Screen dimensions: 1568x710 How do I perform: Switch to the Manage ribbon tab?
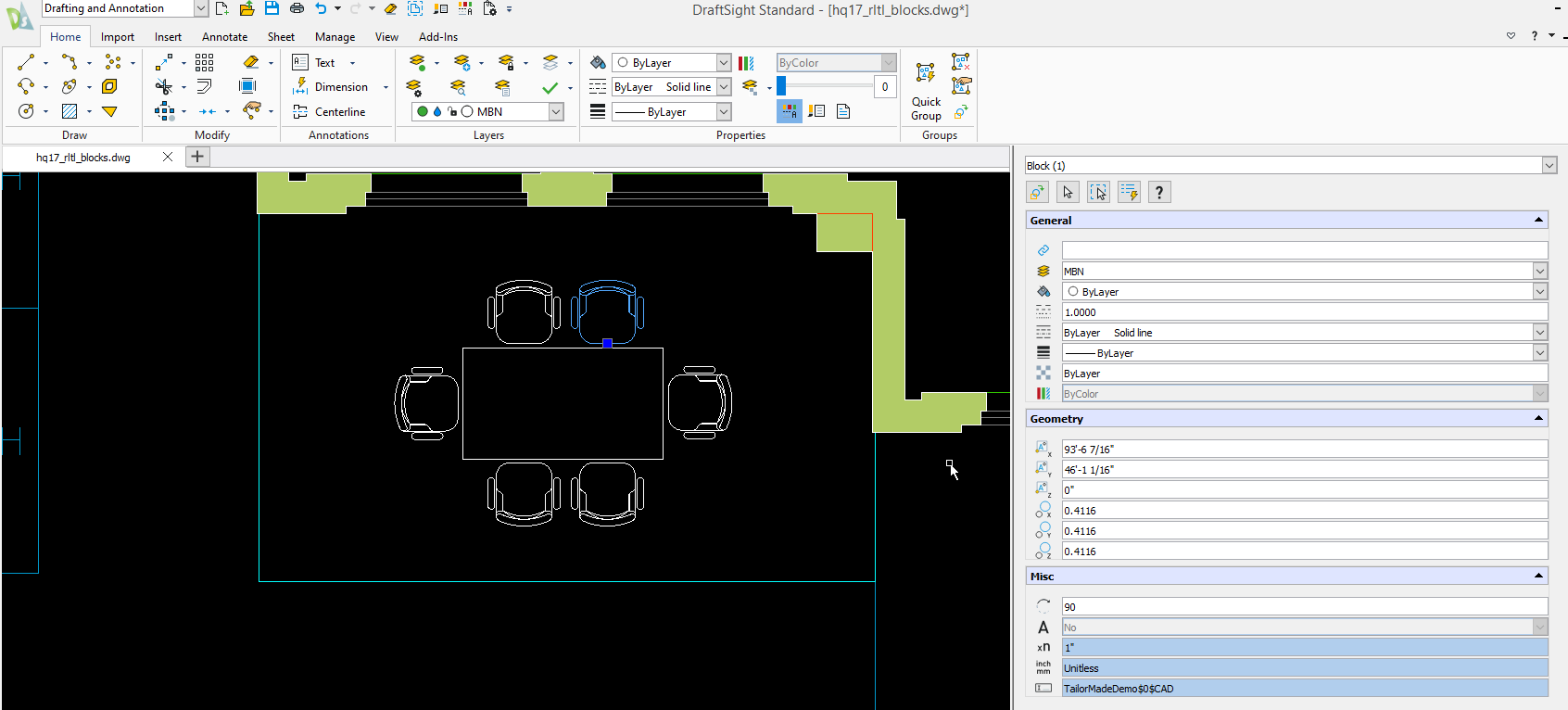[x=335, y=37]
